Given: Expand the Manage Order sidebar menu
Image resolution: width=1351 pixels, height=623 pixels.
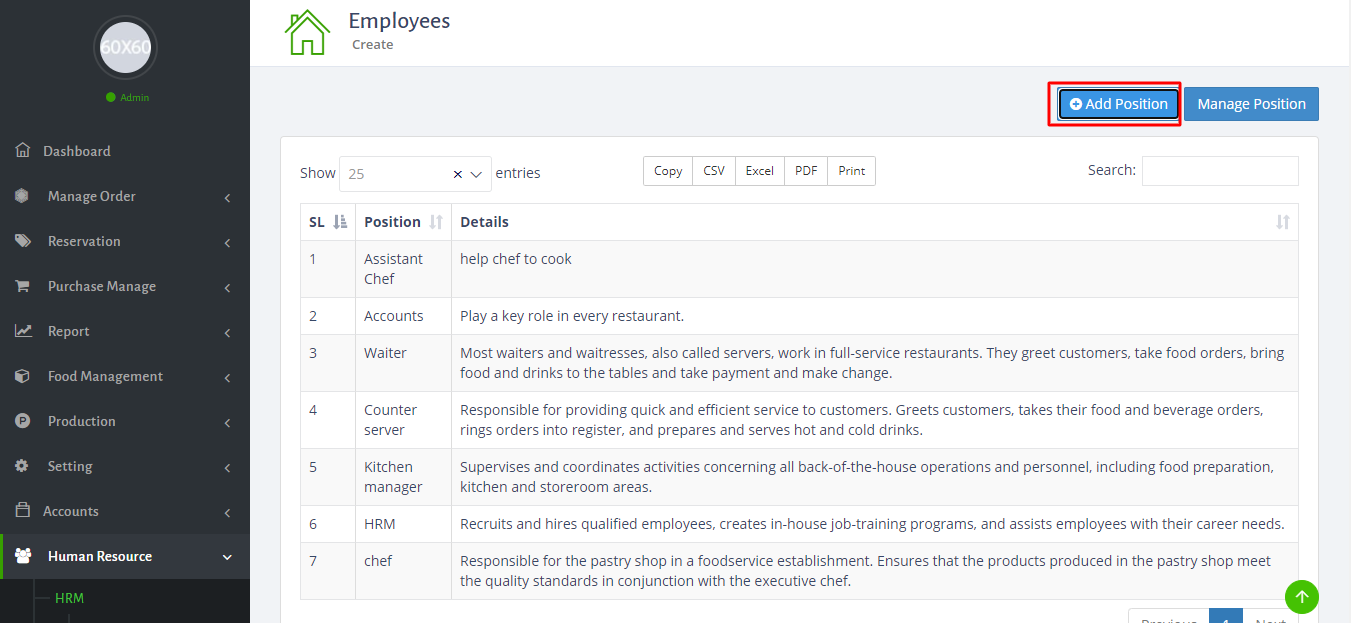Looking at the screenshot, I should [91, 196].
